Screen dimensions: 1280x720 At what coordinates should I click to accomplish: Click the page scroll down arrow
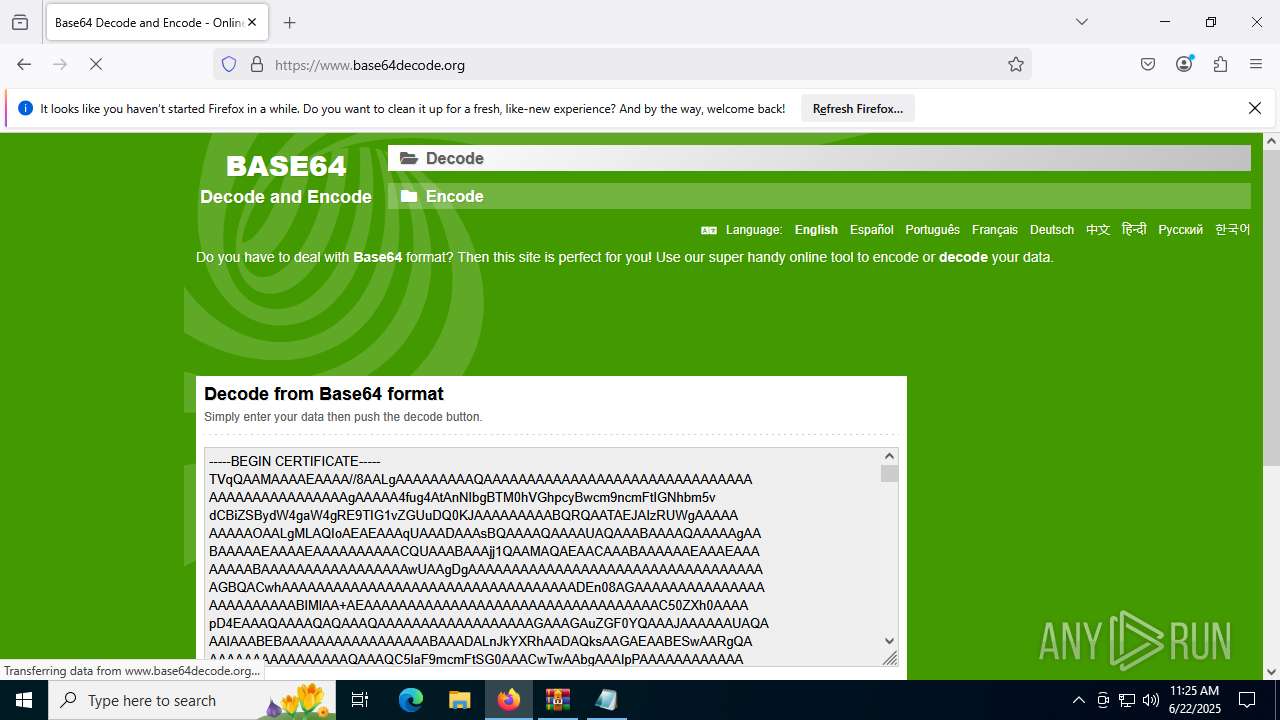pyautogui.click(x=1271, y=672)
